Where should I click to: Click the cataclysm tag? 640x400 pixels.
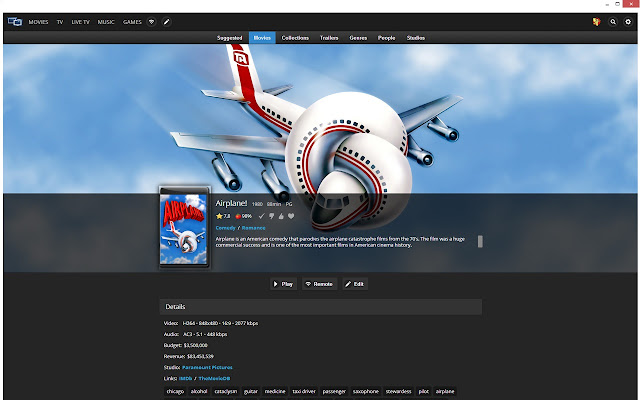[226, 391]
